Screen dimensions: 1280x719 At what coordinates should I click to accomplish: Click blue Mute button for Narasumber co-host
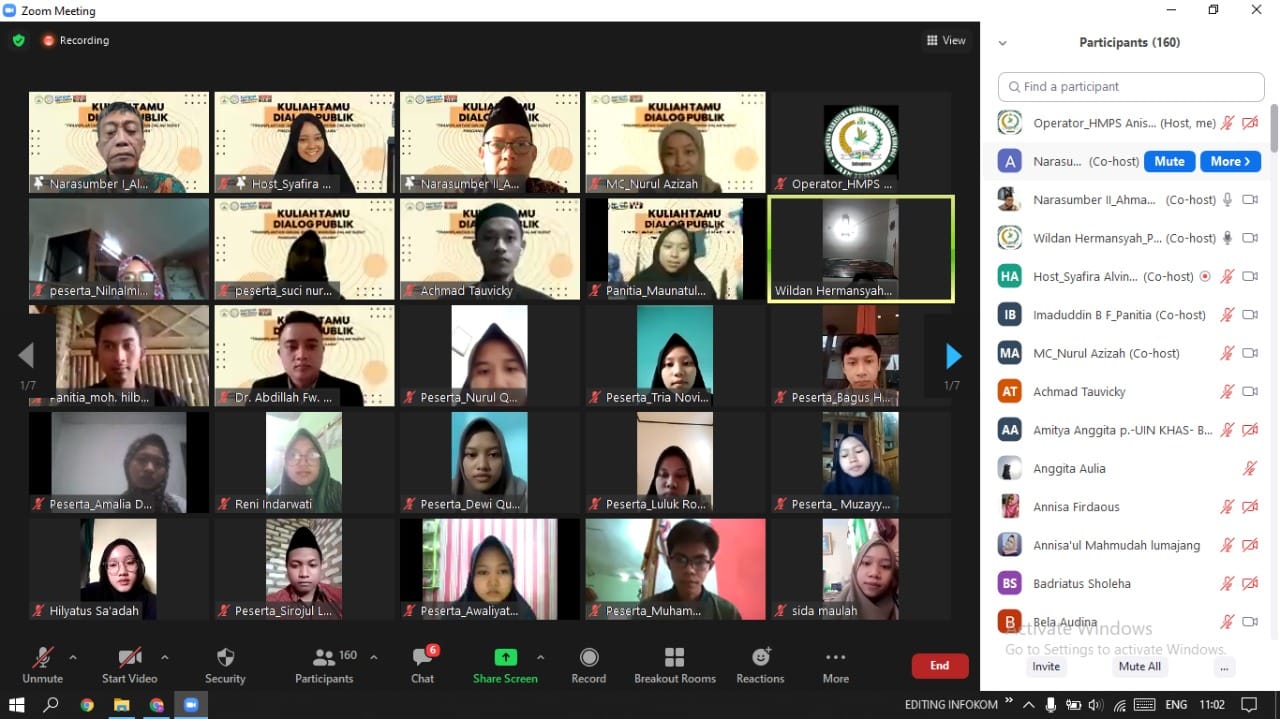[x=1169, y=161]
